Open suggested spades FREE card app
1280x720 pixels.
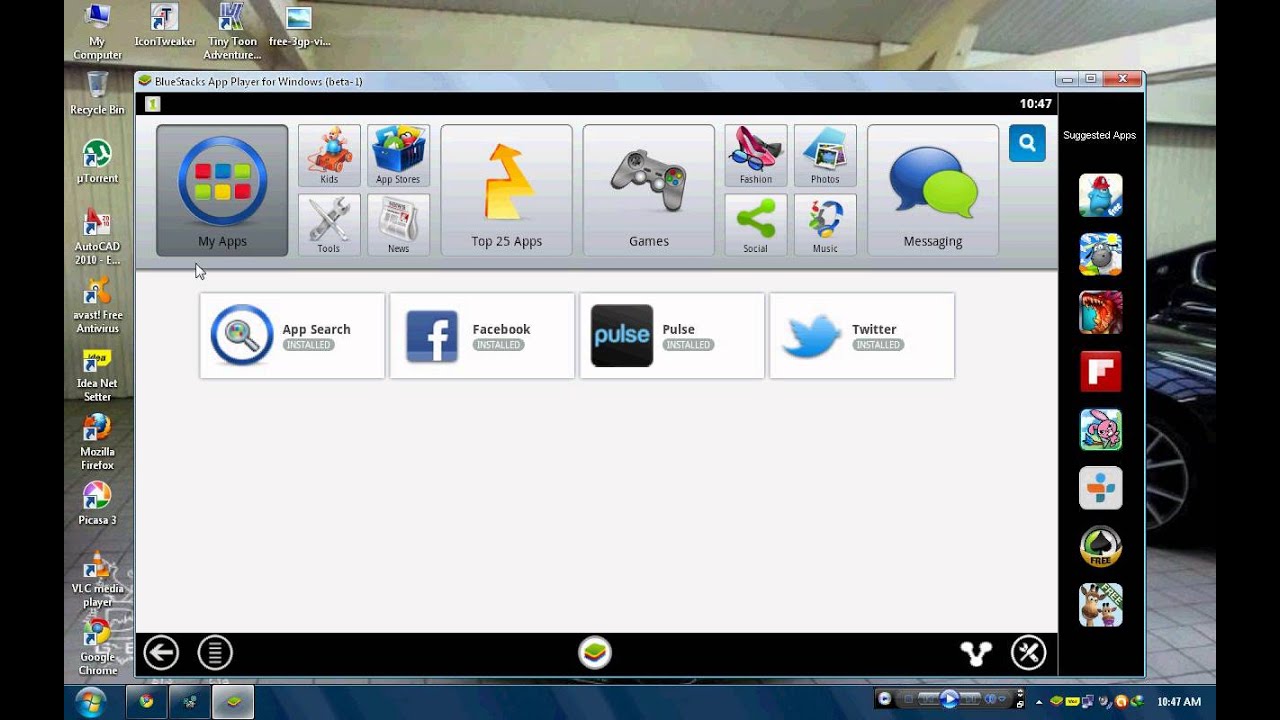[1100, 546]
